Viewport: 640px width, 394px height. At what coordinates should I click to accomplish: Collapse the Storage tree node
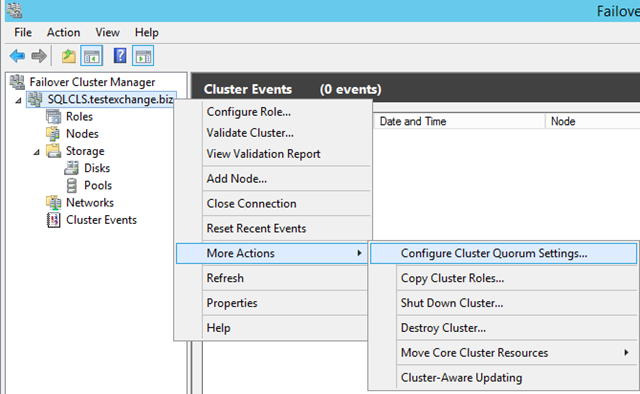click(36, 152)
